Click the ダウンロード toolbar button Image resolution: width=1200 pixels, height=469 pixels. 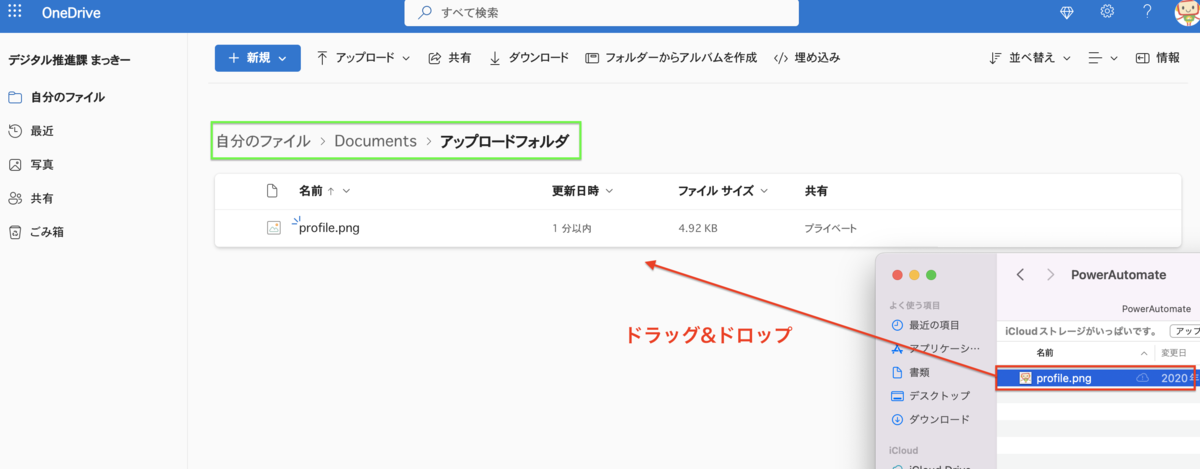pyautogui.click(x=529, y=58)
